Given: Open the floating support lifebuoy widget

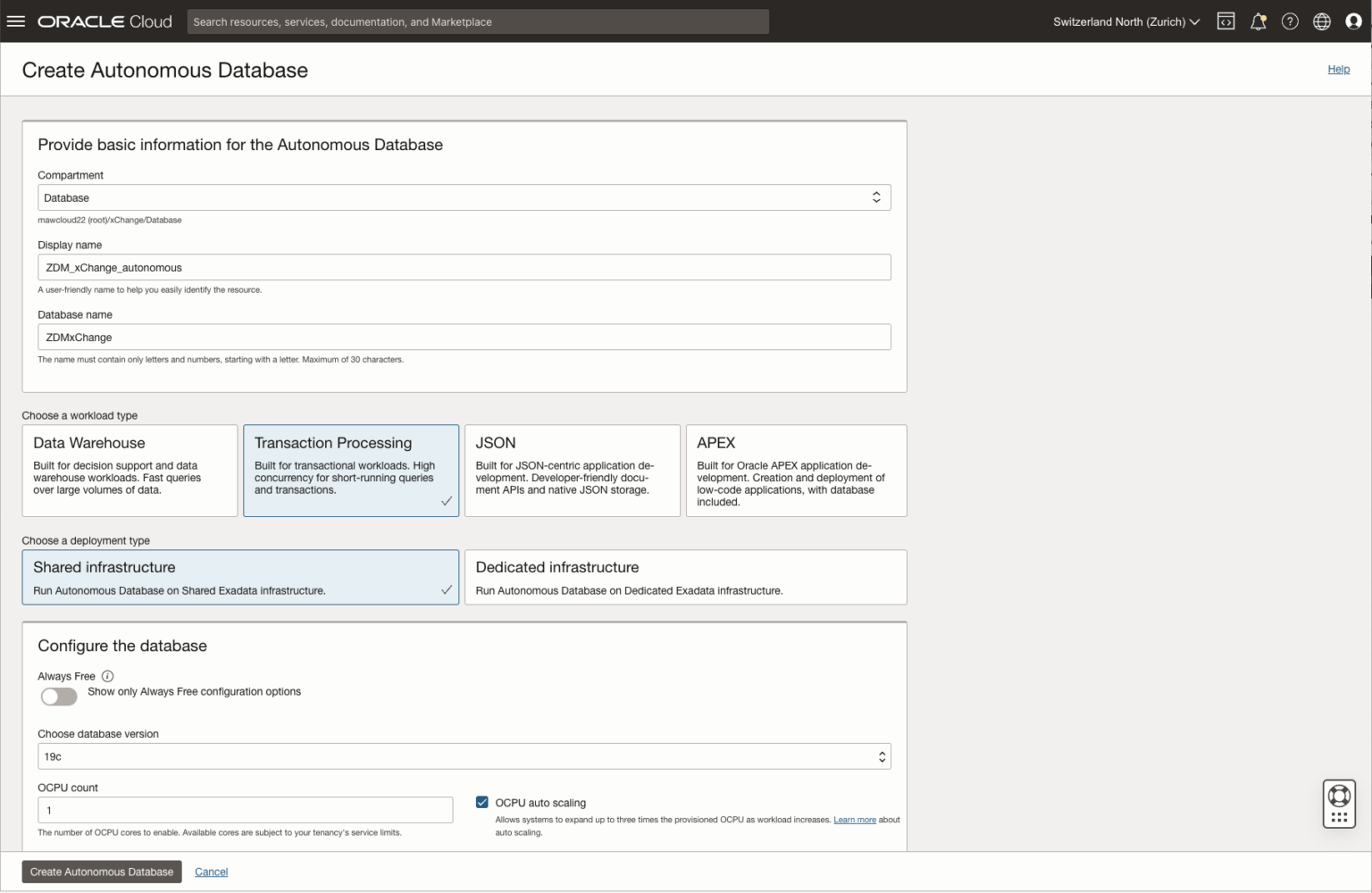Looking at the screenshot, I should 1339,803.
